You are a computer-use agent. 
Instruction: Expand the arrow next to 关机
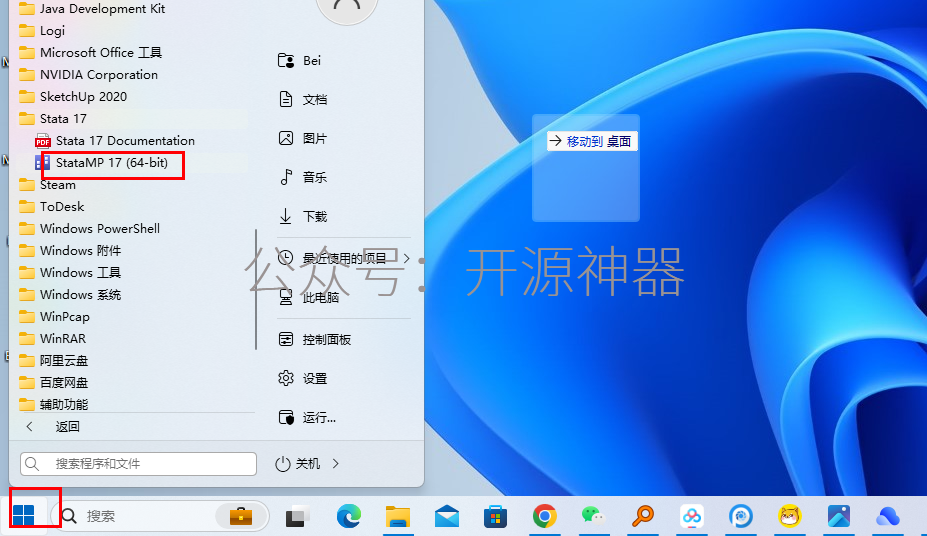coord(336,464)
